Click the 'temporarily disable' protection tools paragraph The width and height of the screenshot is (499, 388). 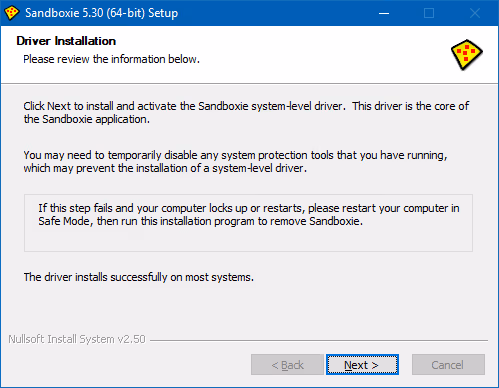[x=235, y=162]
